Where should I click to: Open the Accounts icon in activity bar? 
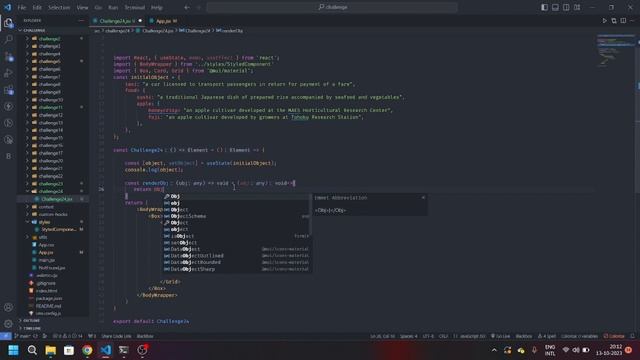9,307
